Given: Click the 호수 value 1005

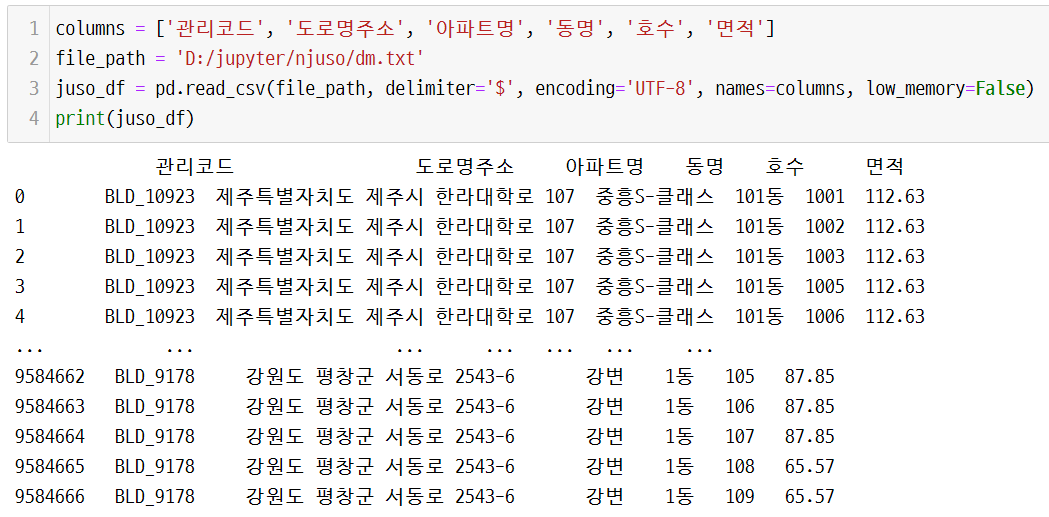Looking at the screenshot, I should coord(825,286).
